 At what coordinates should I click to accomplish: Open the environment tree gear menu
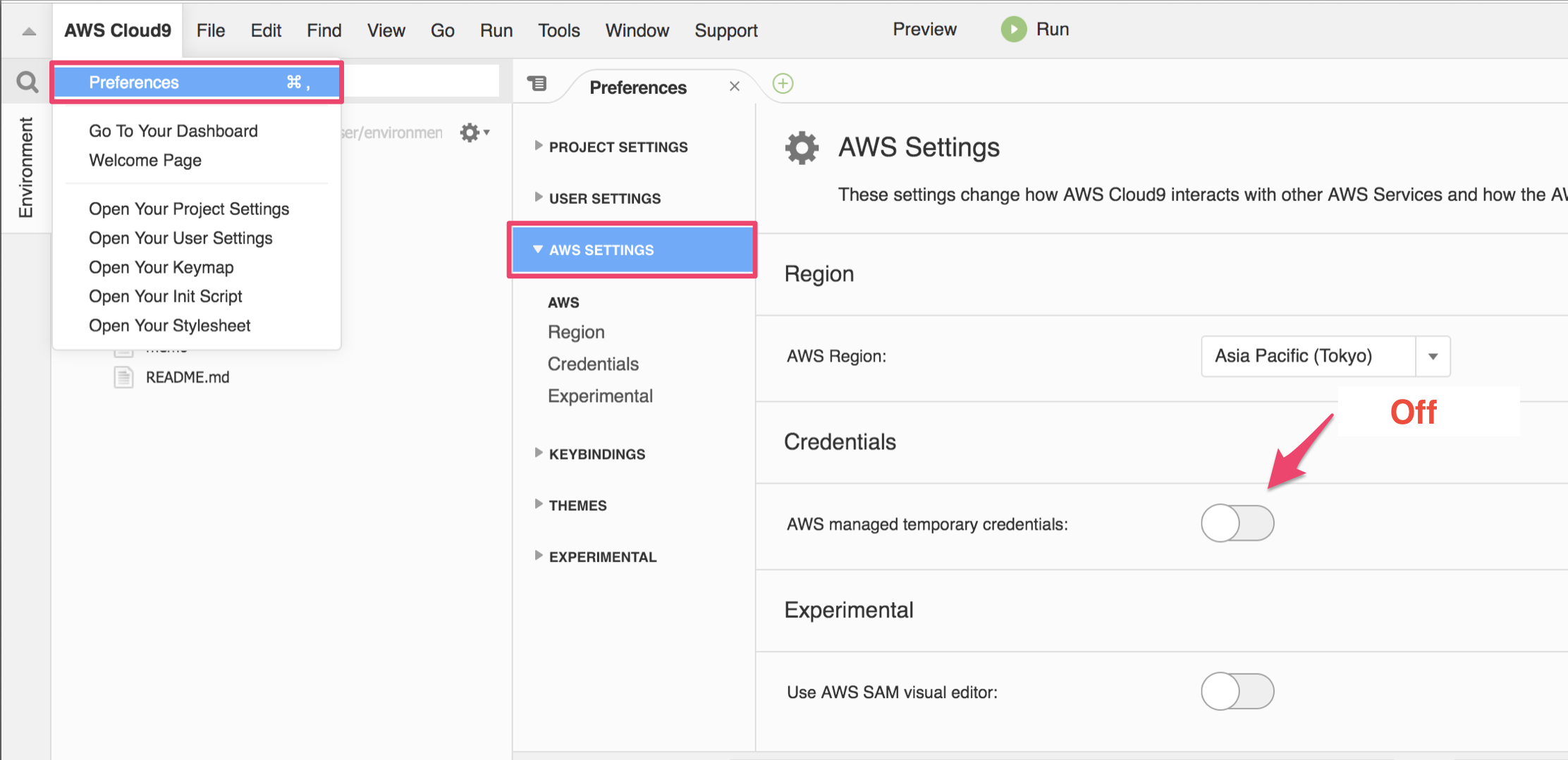[474, 133]
